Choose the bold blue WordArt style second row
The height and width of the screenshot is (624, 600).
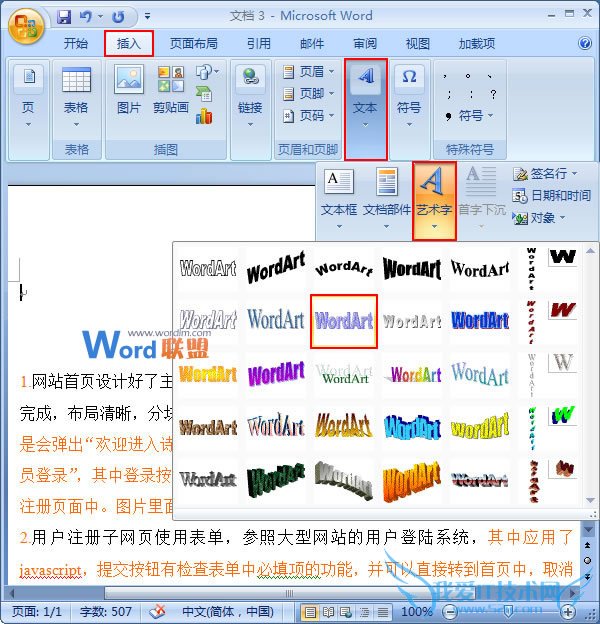click(x=480, y=321)
